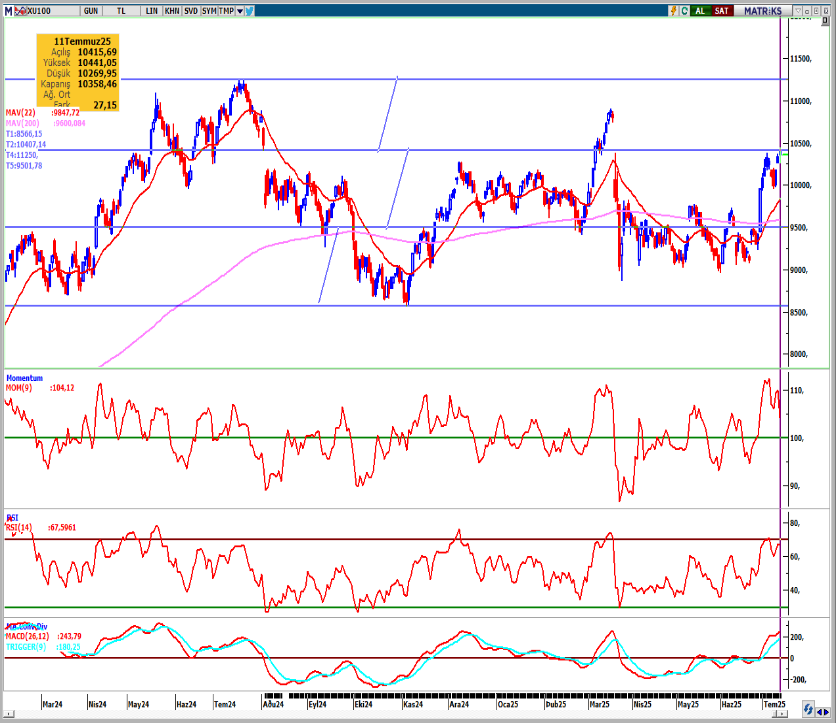Click the T4:11250 trend label
This screenshot has height=723, width=836.
click(x=22, y=155)
